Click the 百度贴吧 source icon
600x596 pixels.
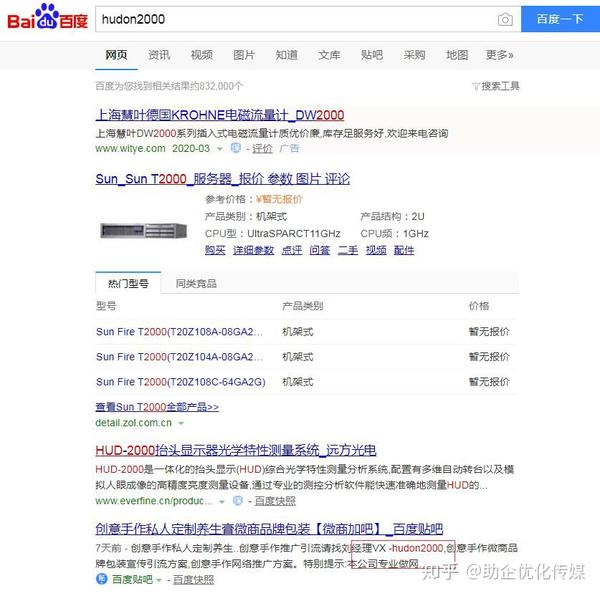click(x=101, y=579)
